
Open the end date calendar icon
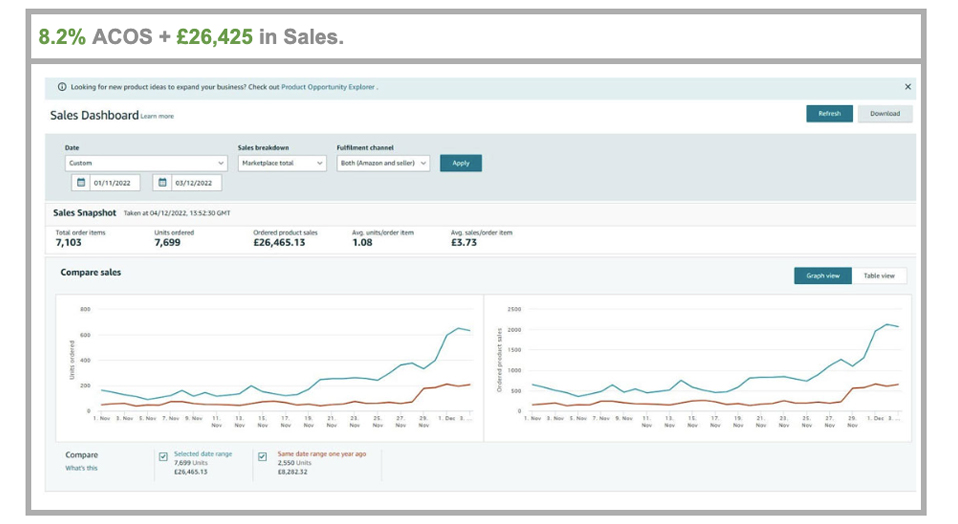tap(163, 183)
